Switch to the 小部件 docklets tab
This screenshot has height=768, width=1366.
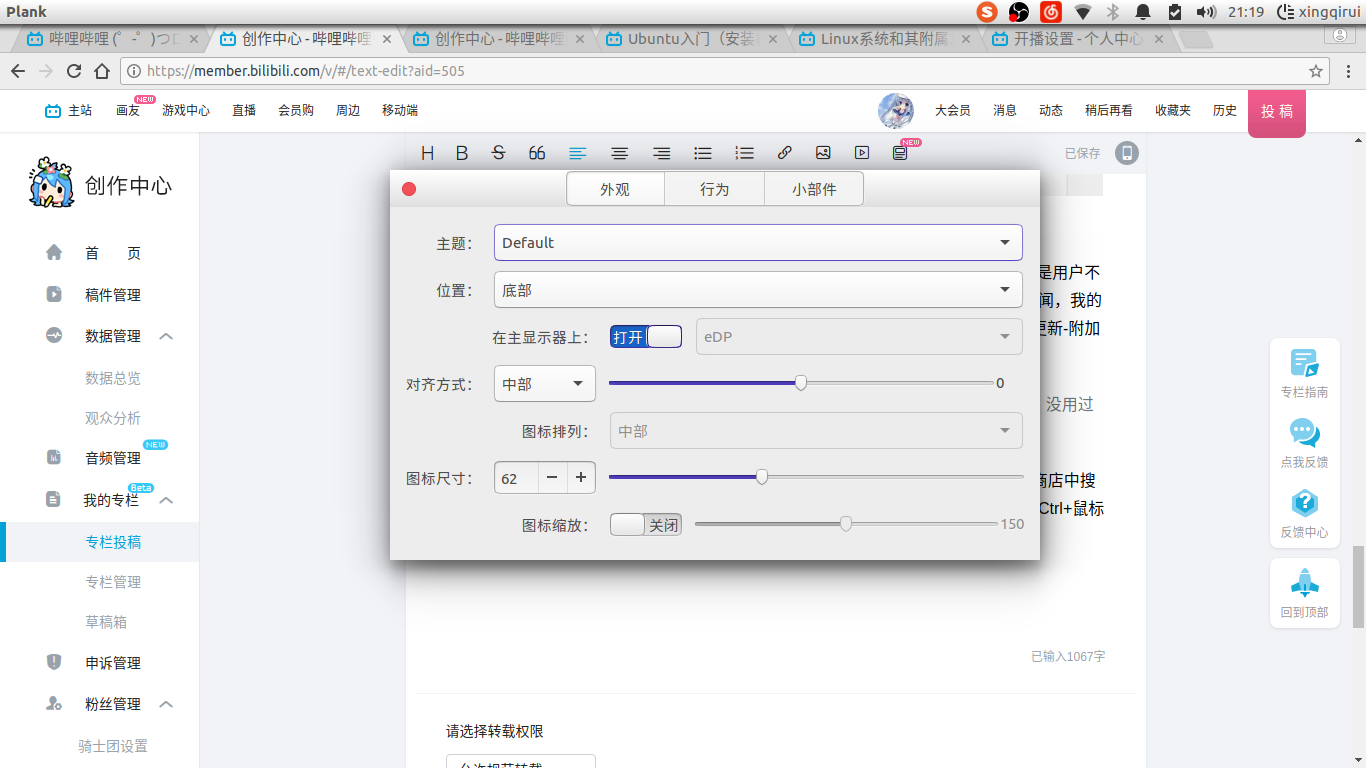point(814,189)
